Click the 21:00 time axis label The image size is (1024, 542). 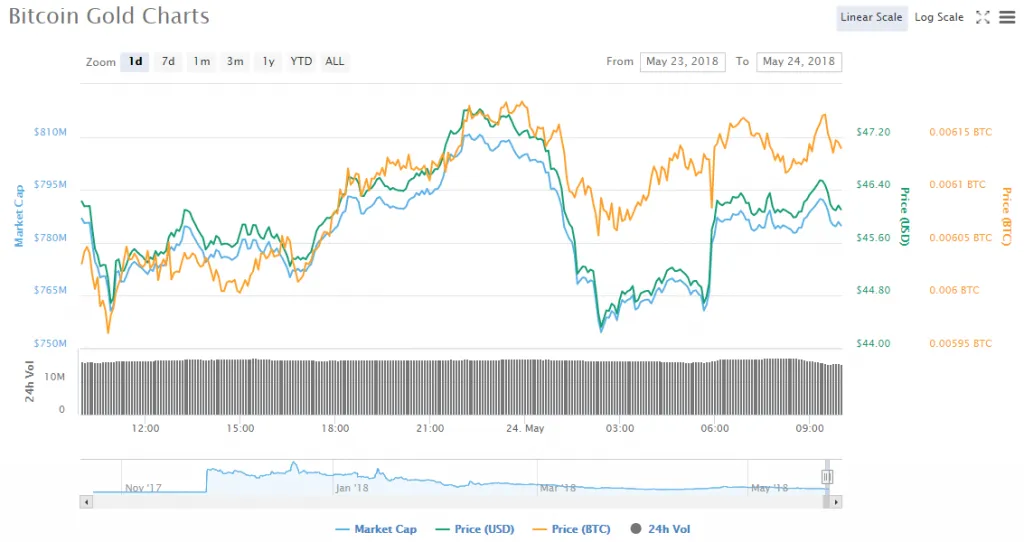(430, 428)
